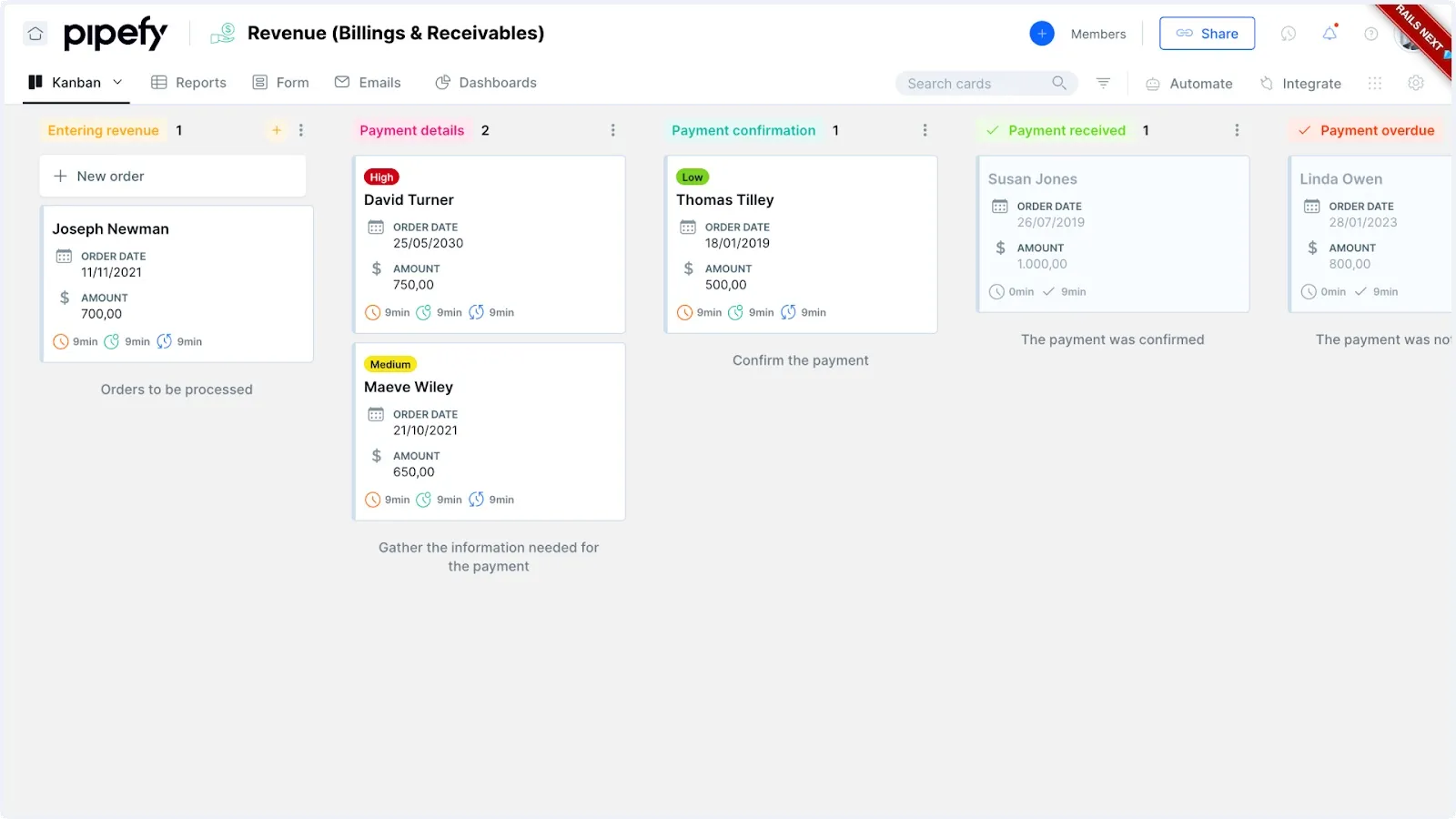Open the notifications bell
The image size is (1456, 819).
click(x=1330, y=33)
